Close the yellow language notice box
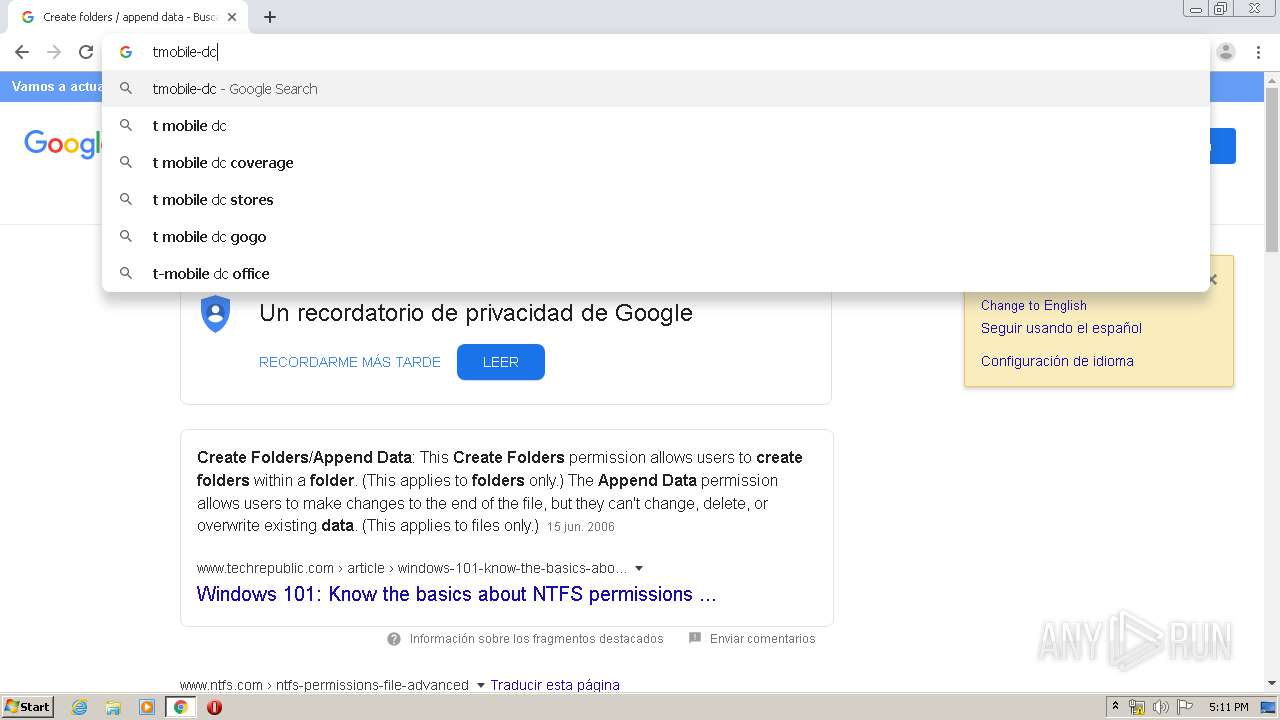This screenshot has width=1280, height=720. click(1213, 279)
